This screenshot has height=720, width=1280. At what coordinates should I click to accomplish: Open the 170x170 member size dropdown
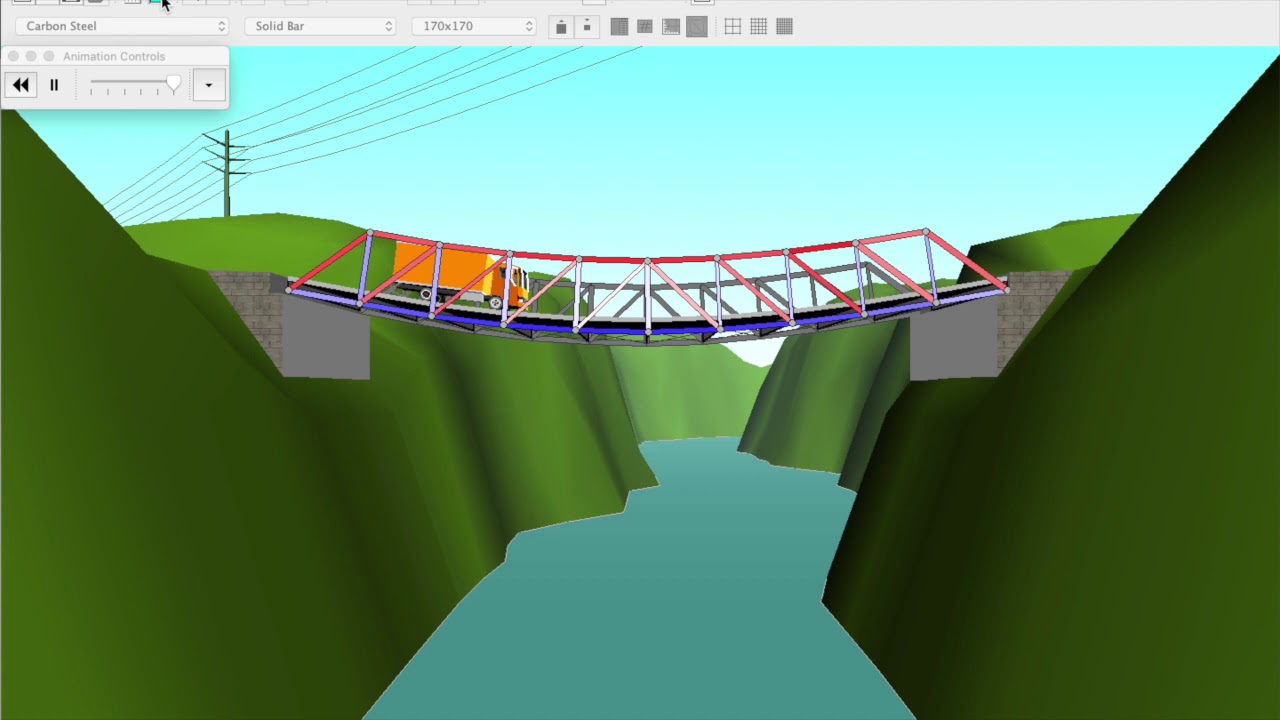pyautogui.click(x=475, y=26)
